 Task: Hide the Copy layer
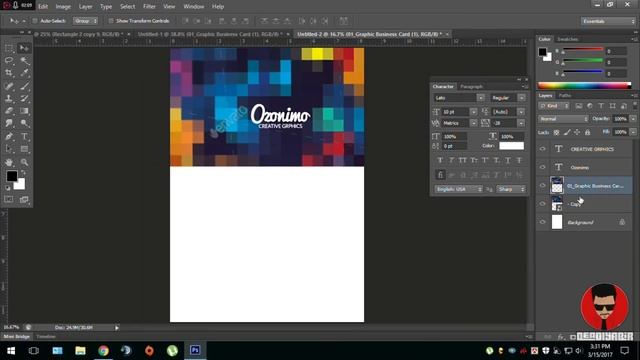(x=542, y=204)
